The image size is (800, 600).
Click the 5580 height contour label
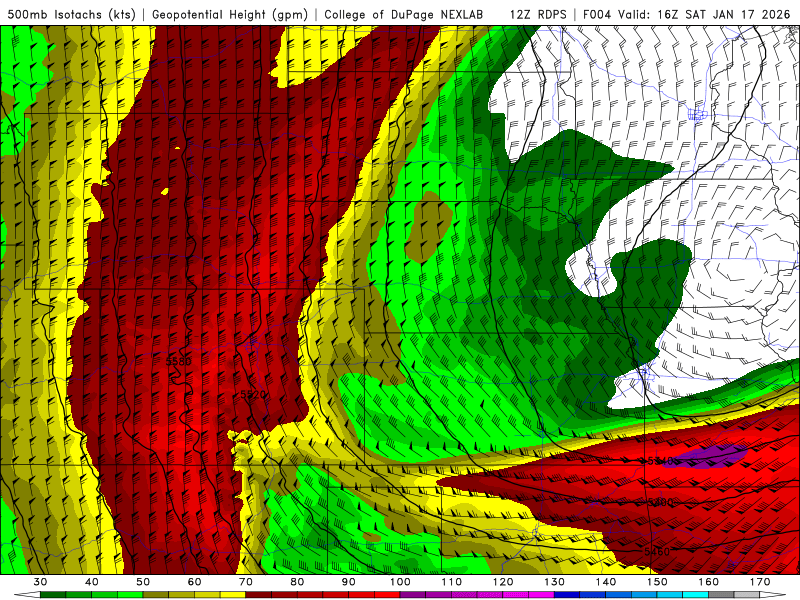point(179,361)
